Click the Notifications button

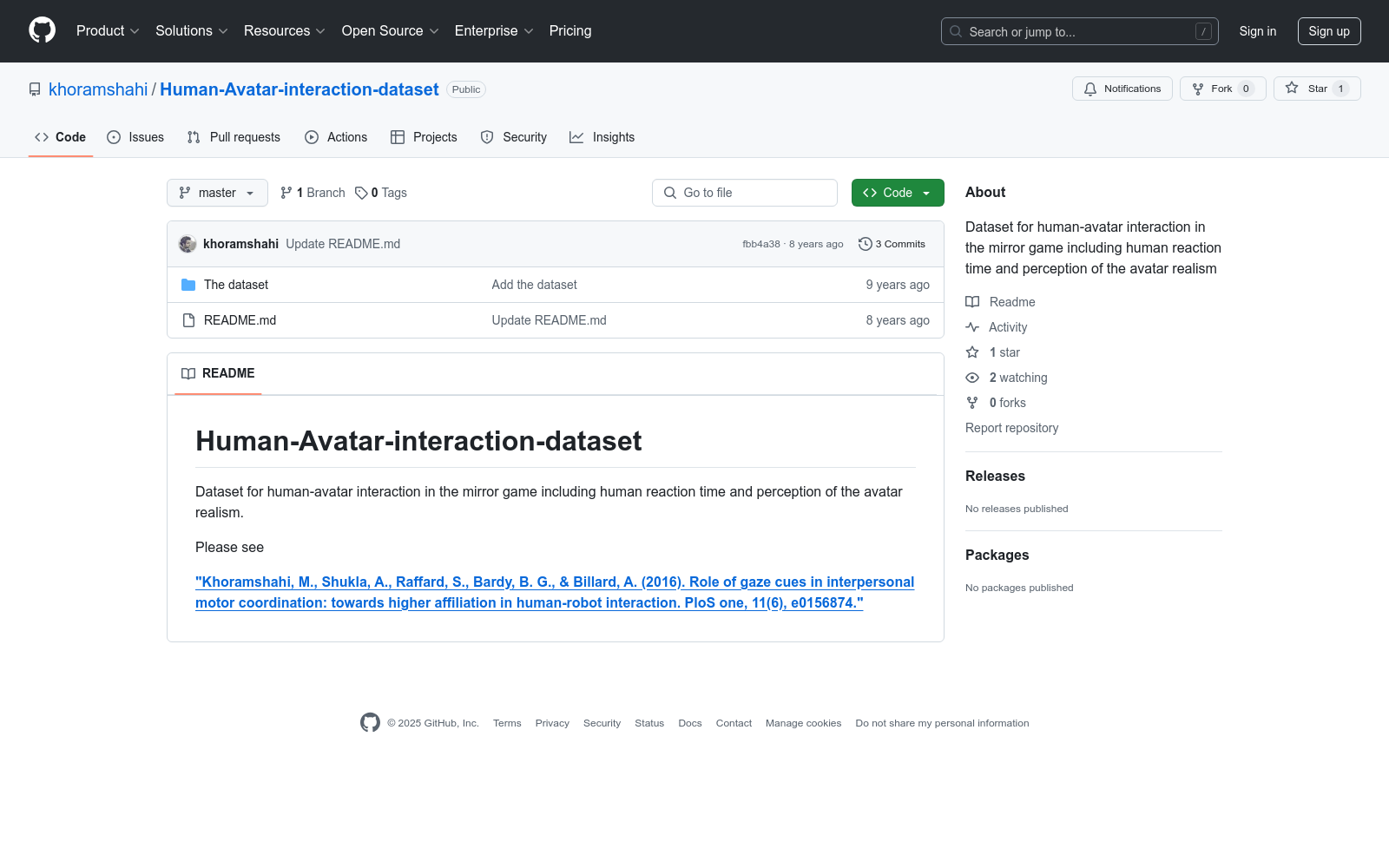(1122, 89)
